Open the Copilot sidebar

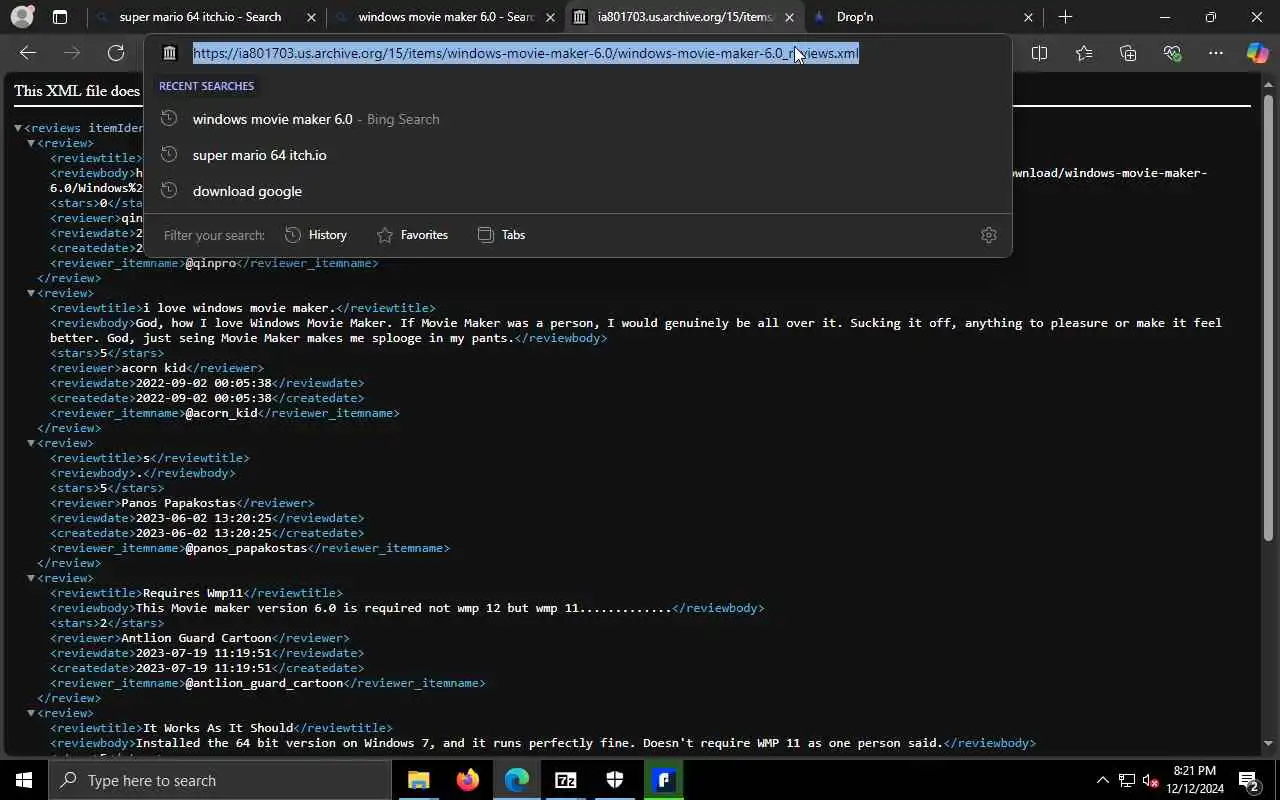click(x=1257, y=53)
